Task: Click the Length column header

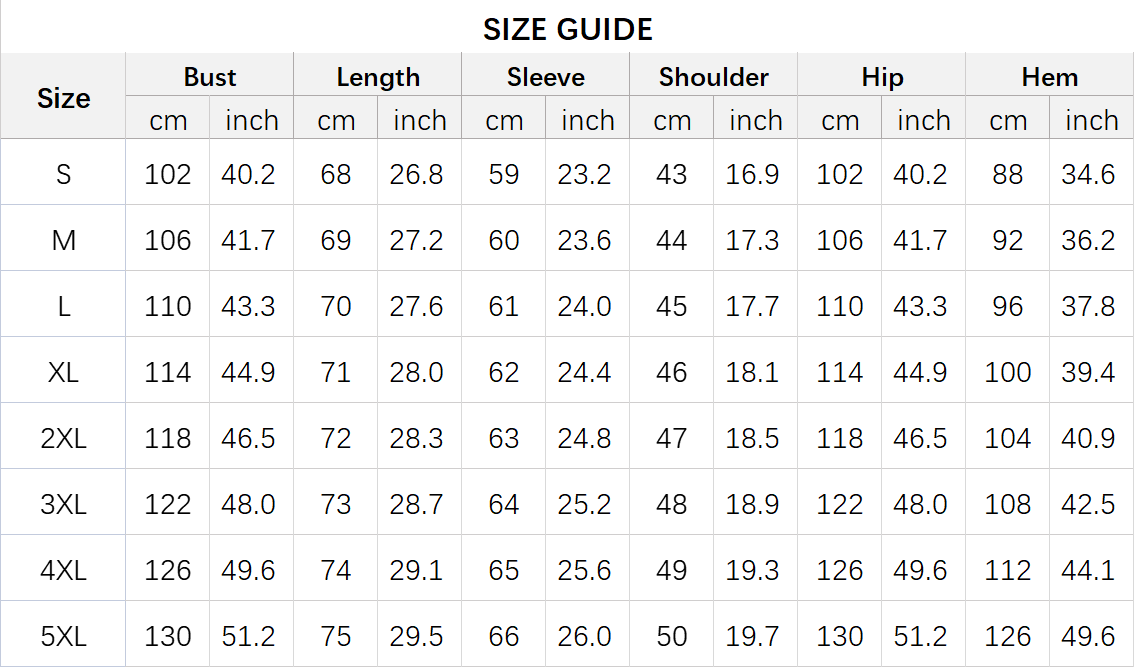Action: 378,77
